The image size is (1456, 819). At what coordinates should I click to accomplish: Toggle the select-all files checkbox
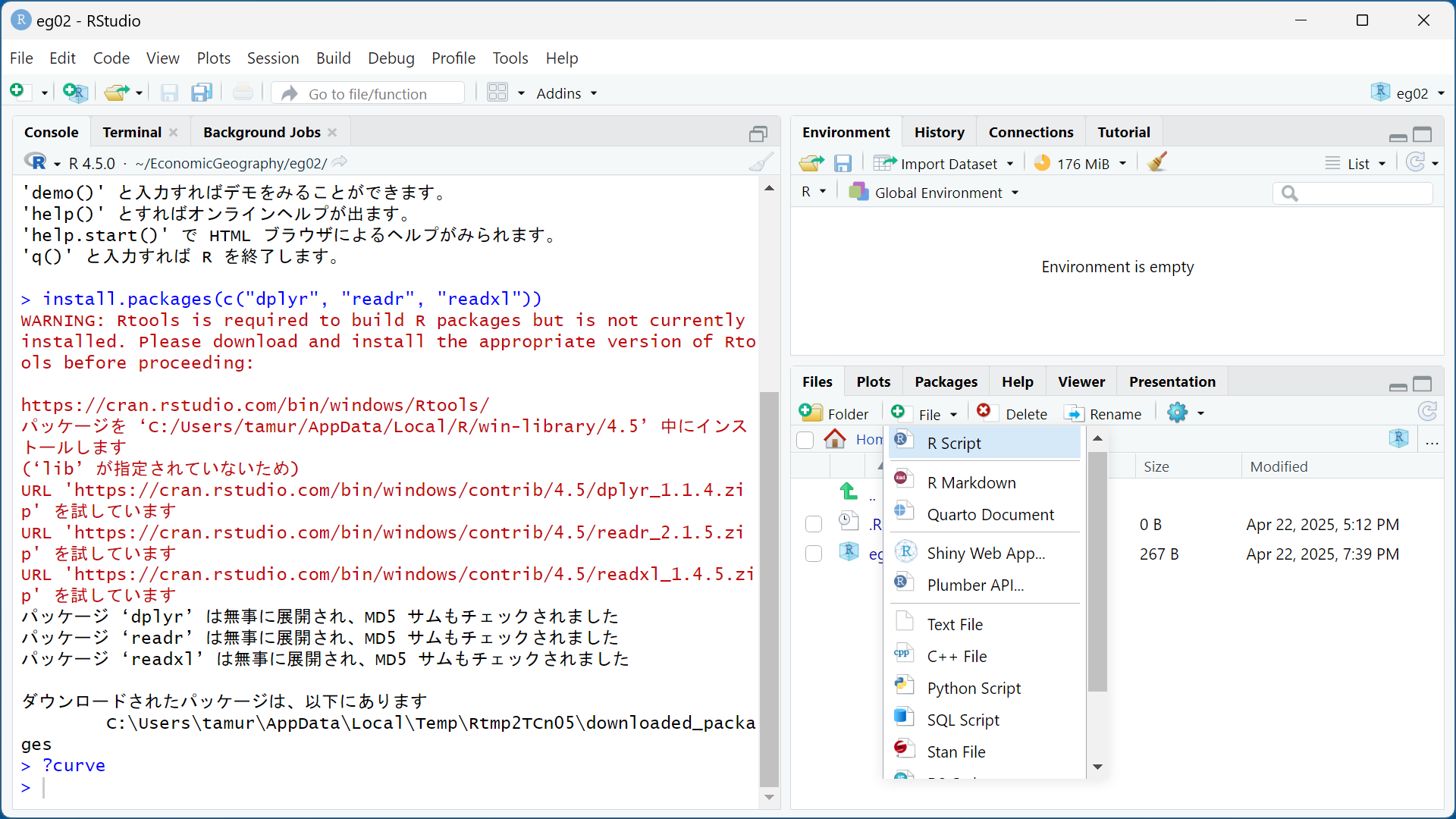[805, 440]
